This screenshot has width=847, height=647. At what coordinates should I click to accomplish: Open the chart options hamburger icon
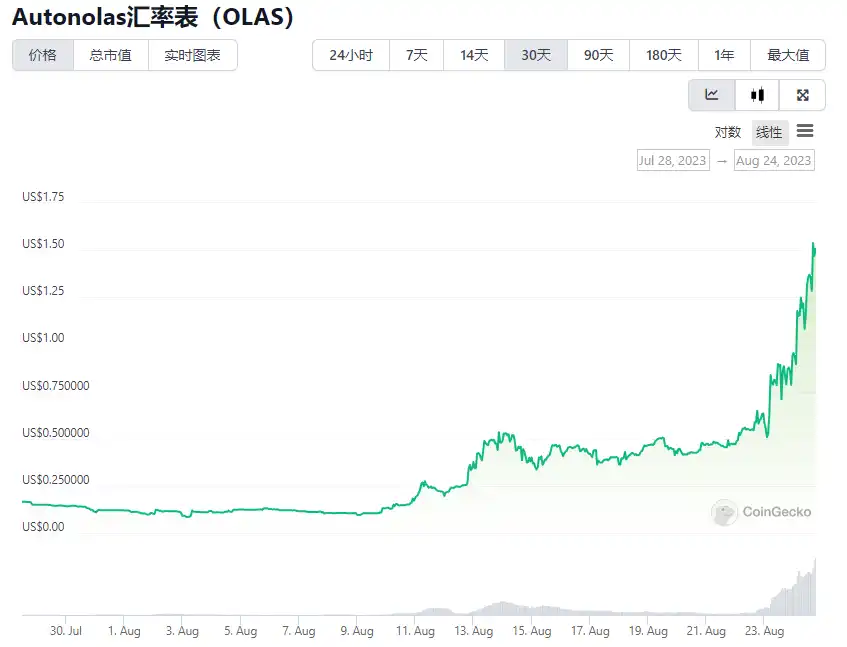click(806, 131)
